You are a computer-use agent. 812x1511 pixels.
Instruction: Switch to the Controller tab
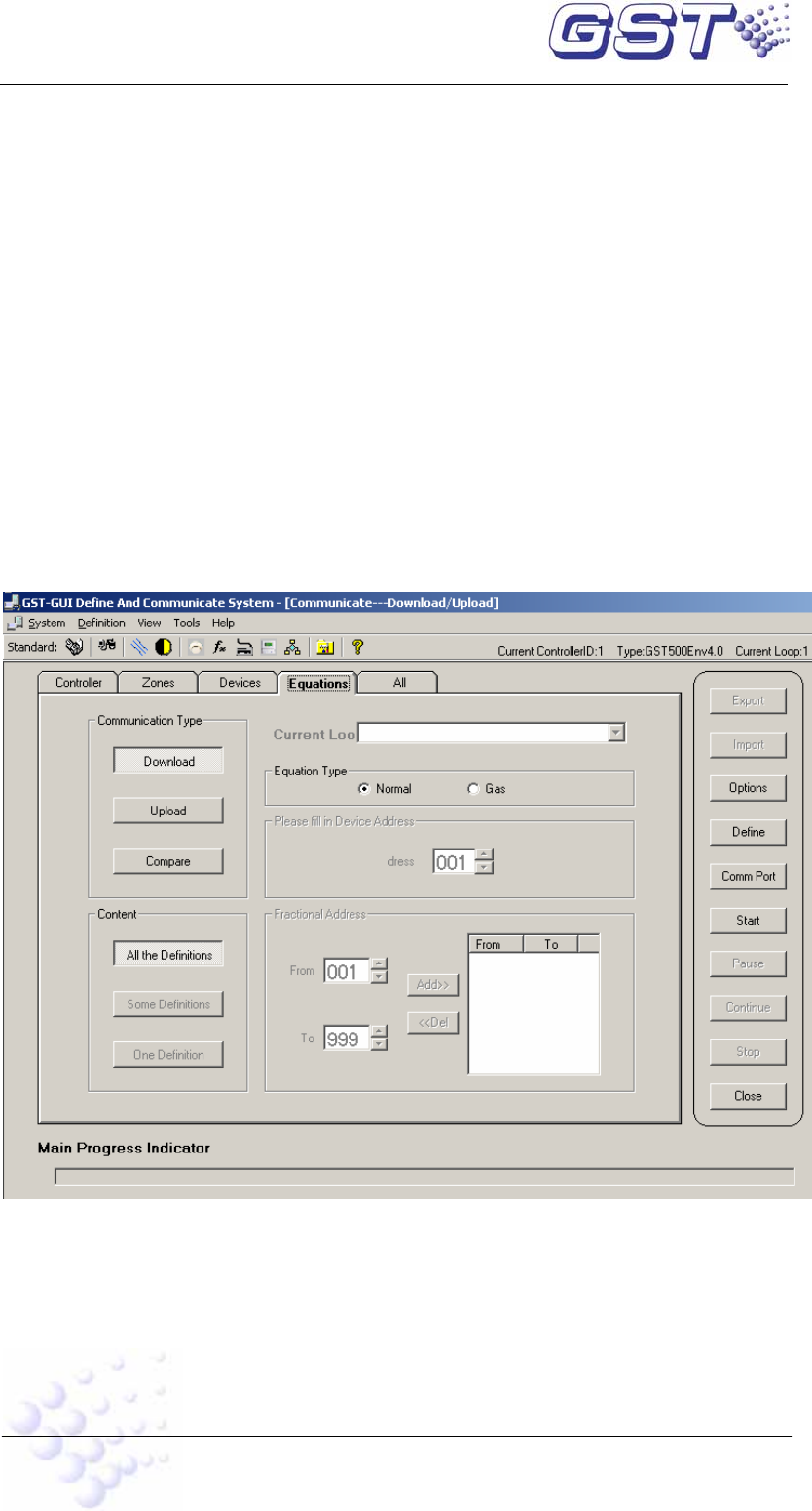(79, 683)
